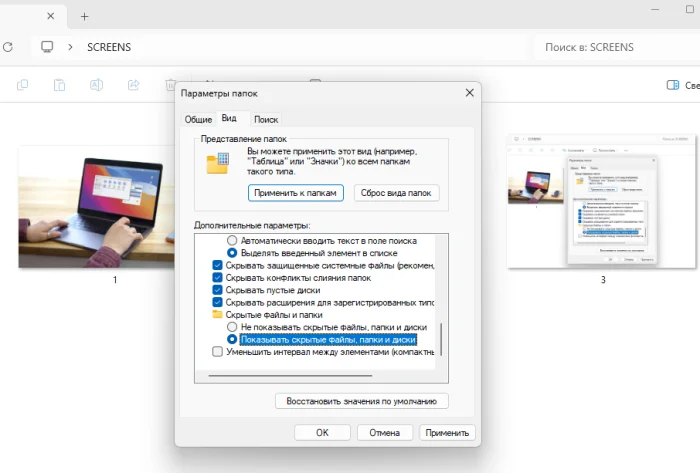Click the refresh icon beside the address bar
Image resolution: width=700 pixels, height=473 pixels.
[8, 47]
